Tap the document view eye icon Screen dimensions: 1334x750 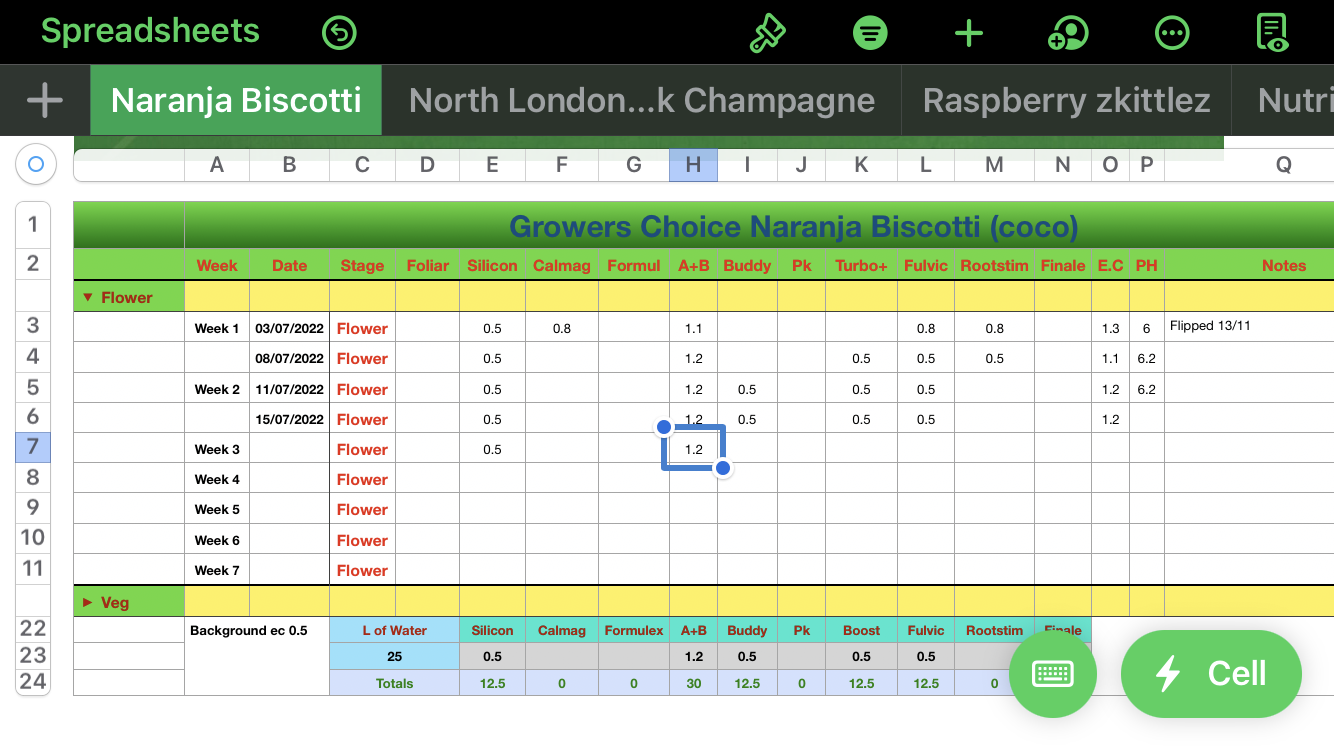(x=1272, y=33)
